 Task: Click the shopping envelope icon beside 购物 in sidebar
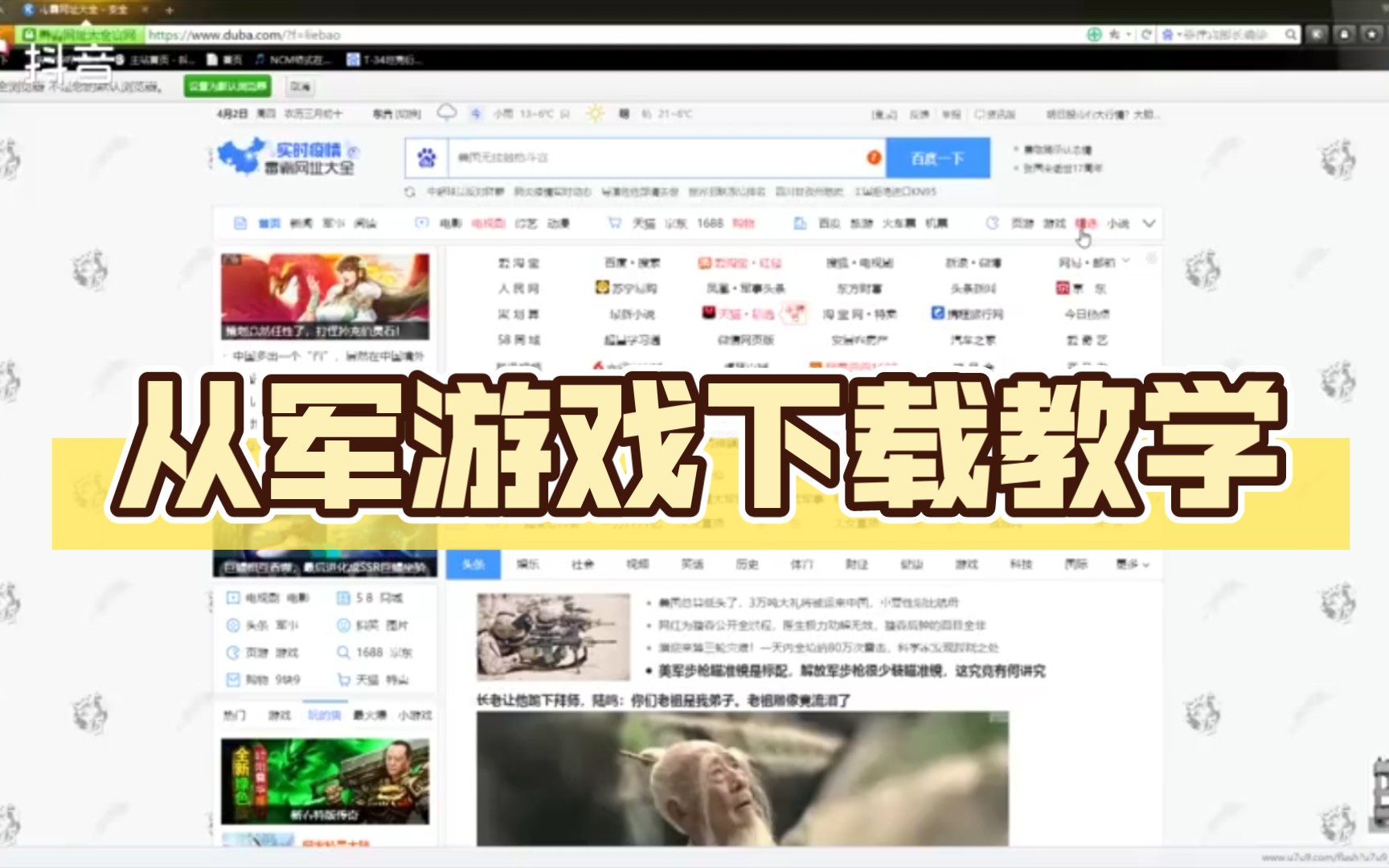tap(233, 680)
